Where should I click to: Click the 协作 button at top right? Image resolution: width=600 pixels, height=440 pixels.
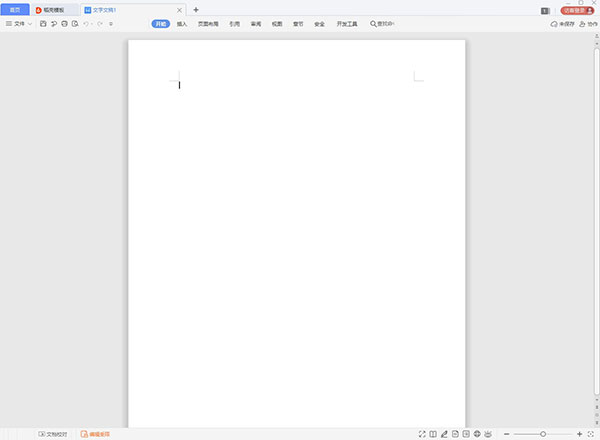(x=588, y=23)
